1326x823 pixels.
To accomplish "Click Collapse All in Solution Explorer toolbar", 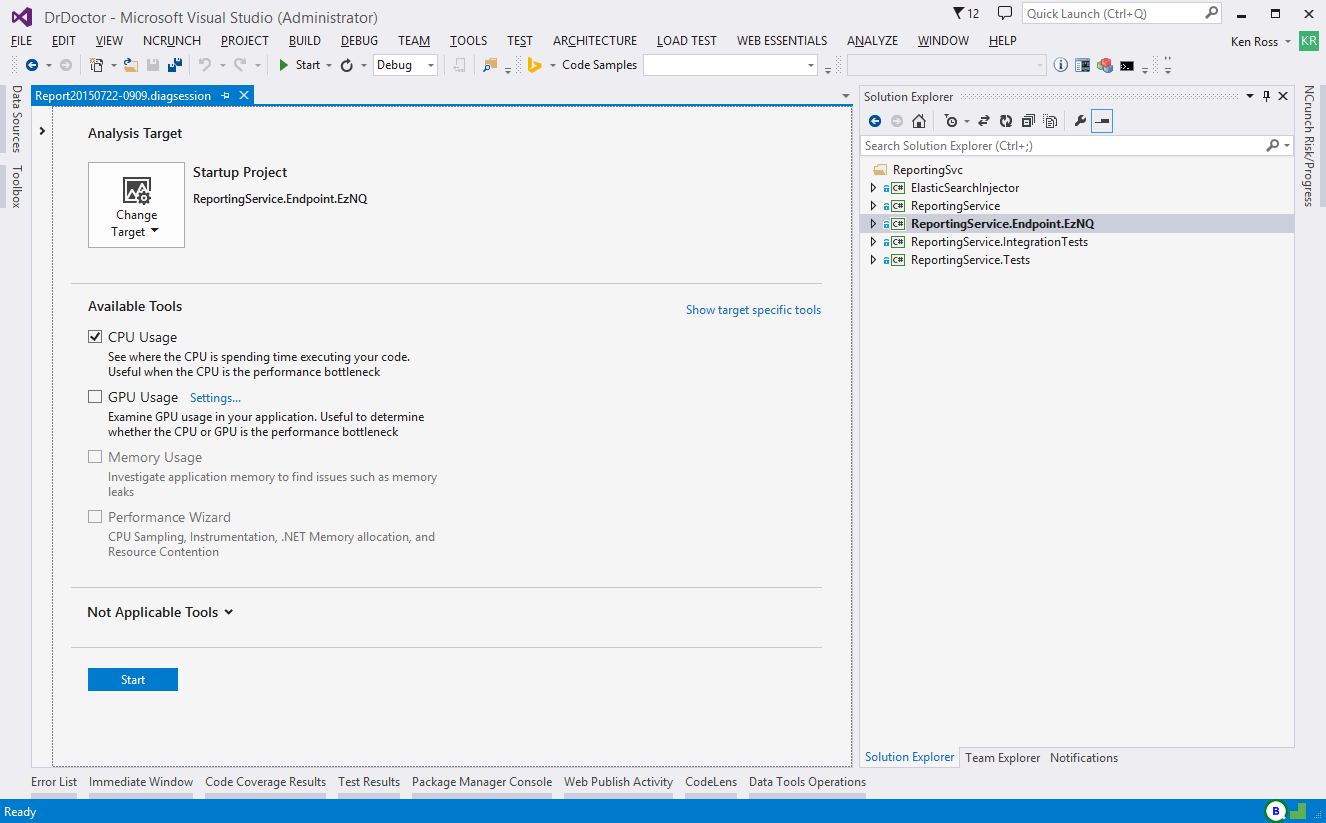I will click(1027, 121).
